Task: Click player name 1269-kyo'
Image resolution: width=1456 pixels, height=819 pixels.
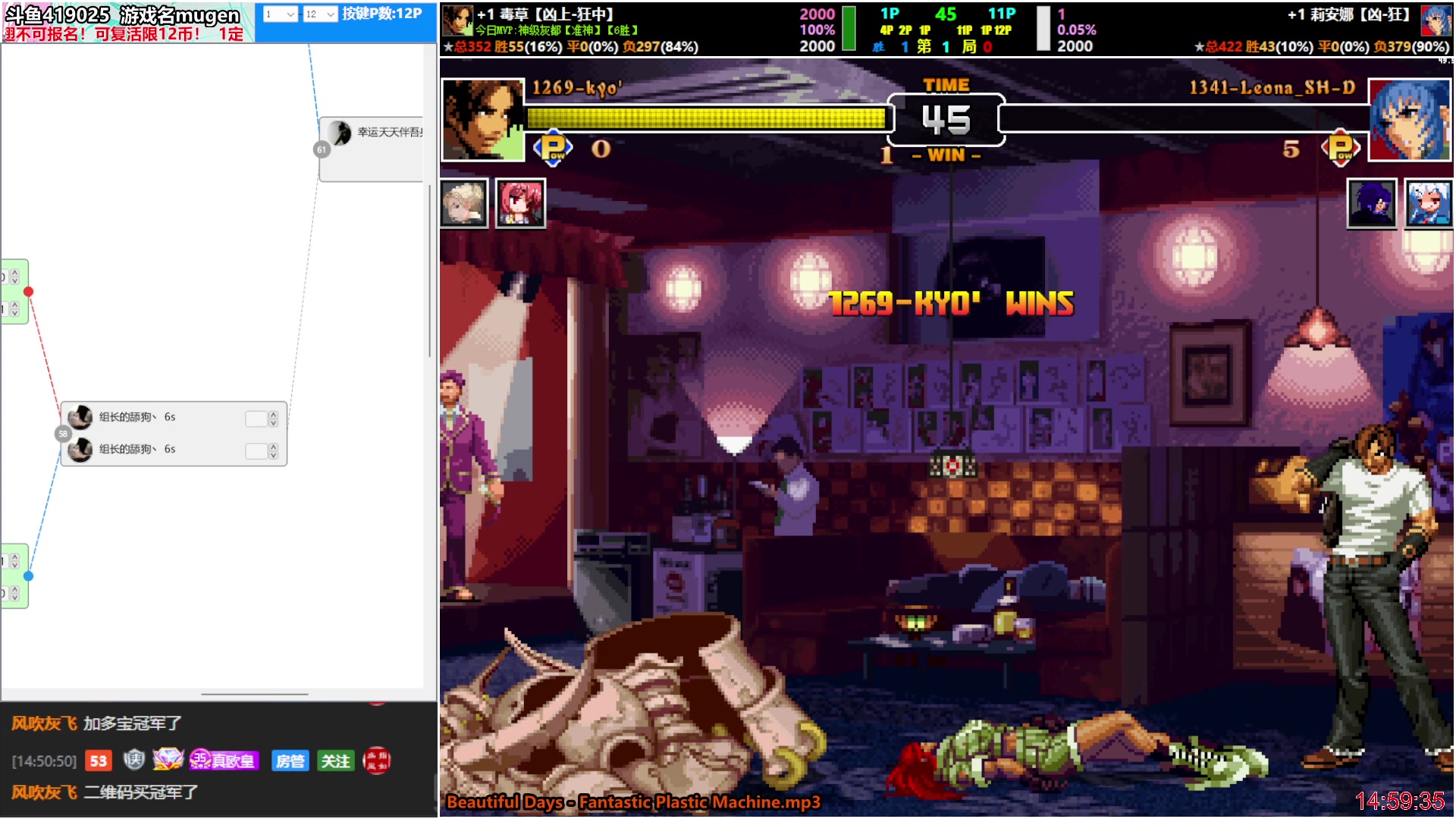Action: pos(577,88)
